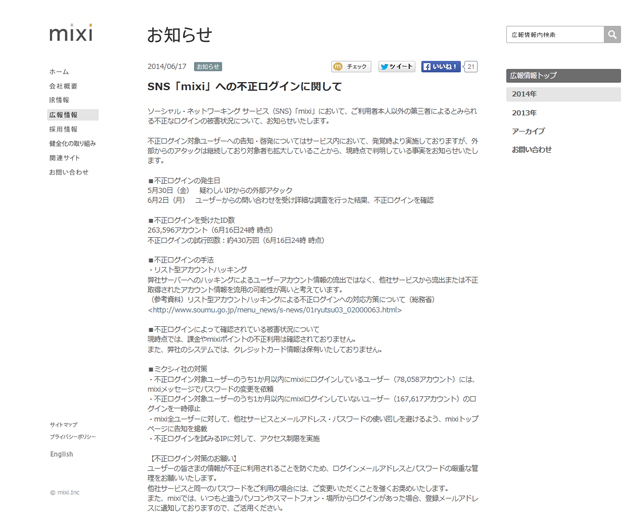Open the サイトマップ footer link
Image resolution: width=640 pixels, height=514 pixels.
click(64, 425)
